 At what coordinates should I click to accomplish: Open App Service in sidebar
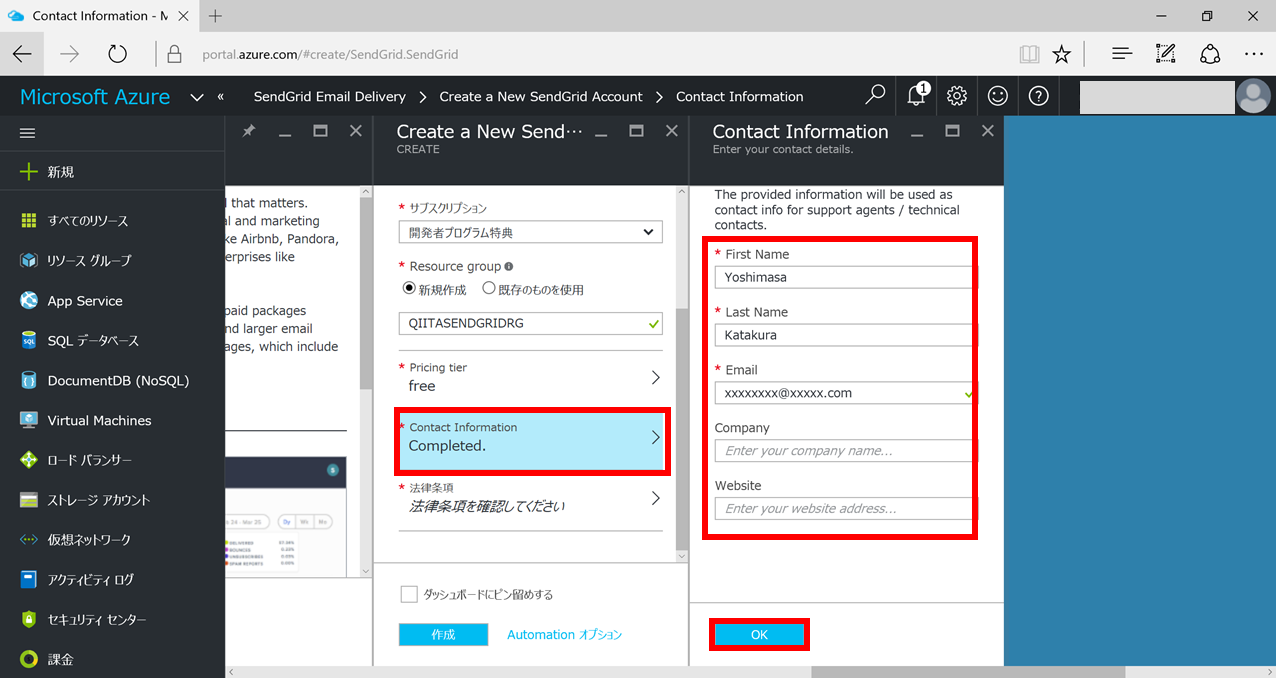(x=112, y=301)
